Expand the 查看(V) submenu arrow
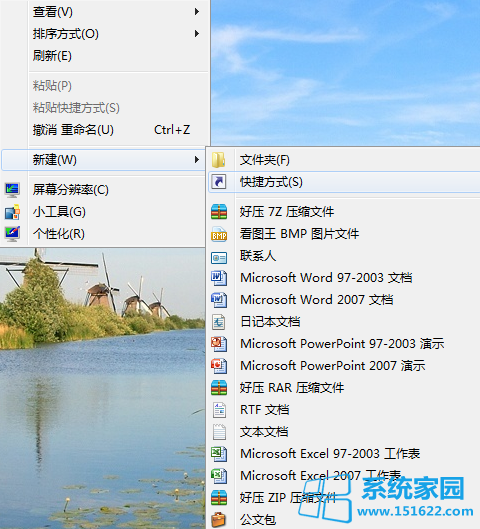This screenshot has width=480, height=529. pos(197,12)
